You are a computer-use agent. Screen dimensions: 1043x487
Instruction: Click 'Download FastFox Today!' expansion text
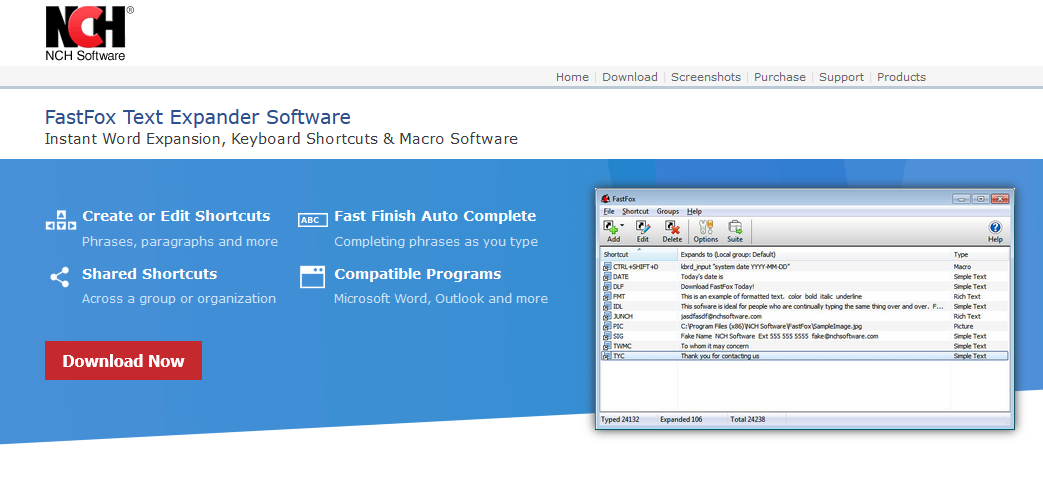[x=717, y=286]
